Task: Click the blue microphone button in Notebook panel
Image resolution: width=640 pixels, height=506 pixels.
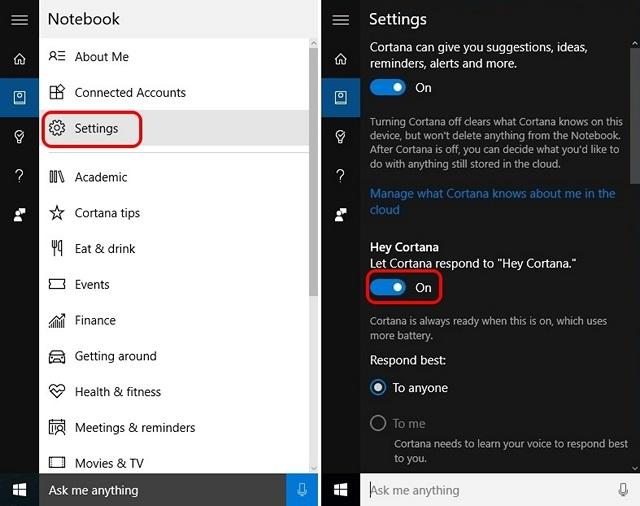Action: (x=302, y=490)
